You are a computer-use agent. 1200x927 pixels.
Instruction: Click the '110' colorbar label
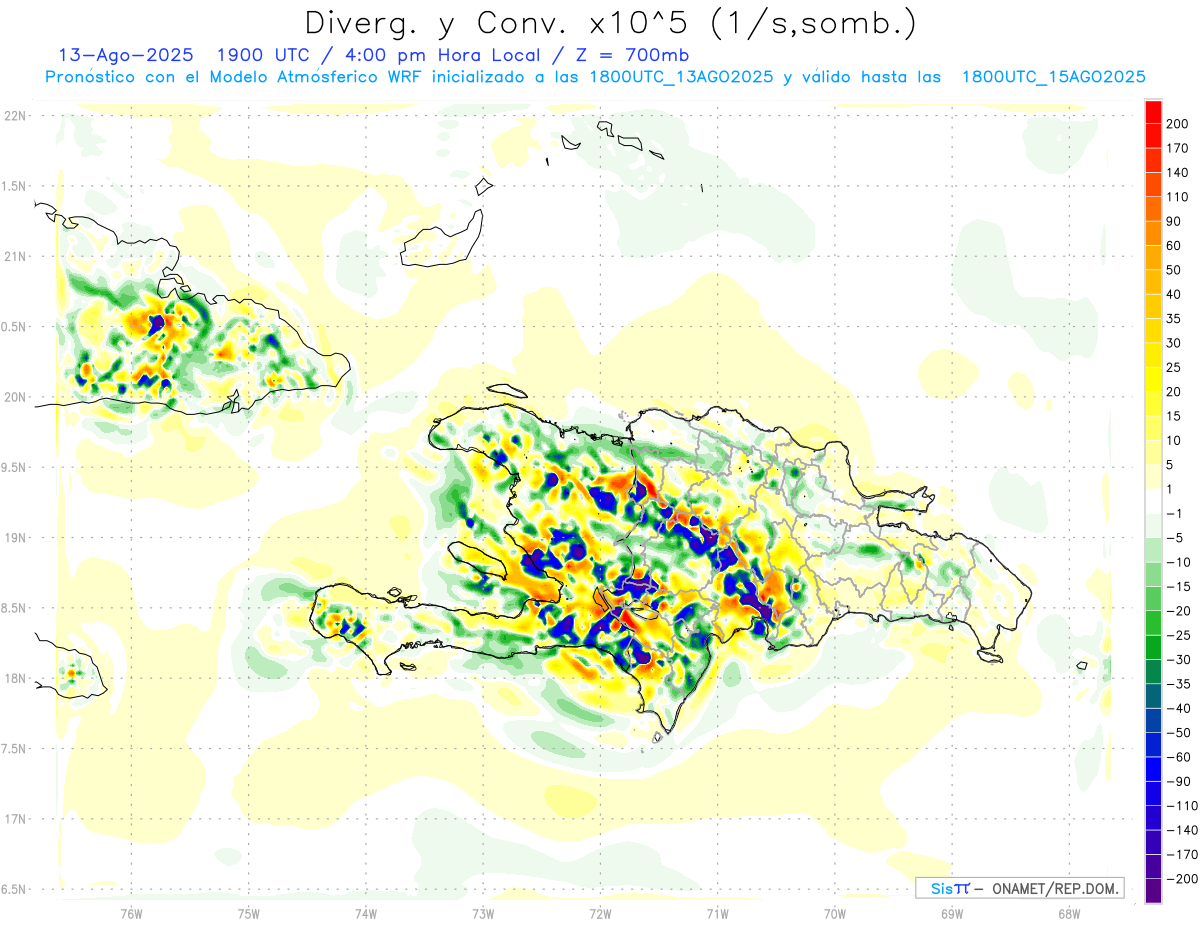click(x=1177, y=197)
